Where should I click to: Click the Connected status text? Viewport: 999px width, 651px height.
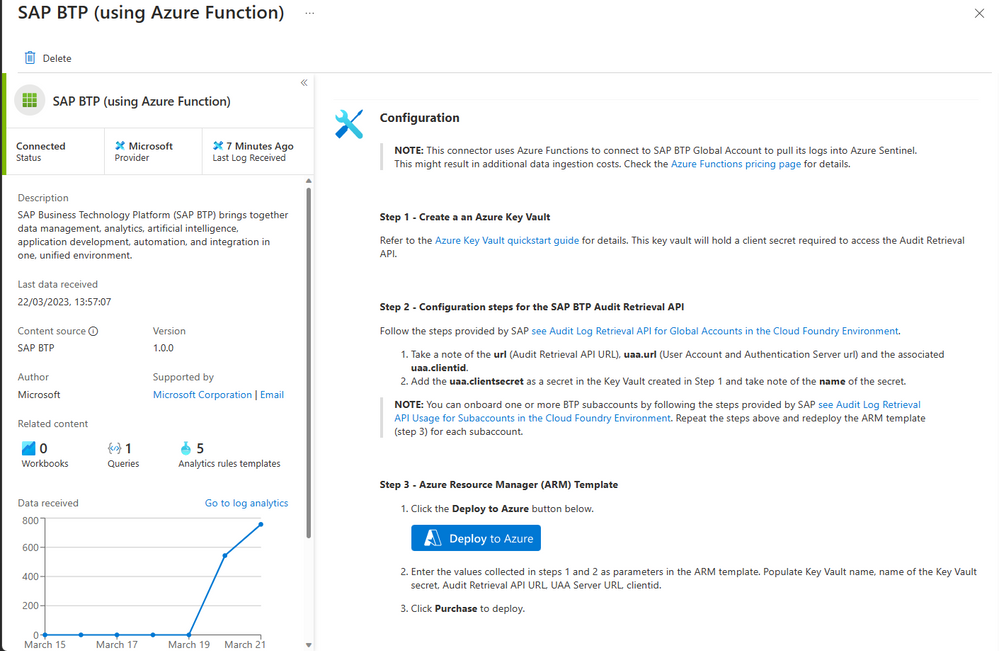[x=41, y=146]
